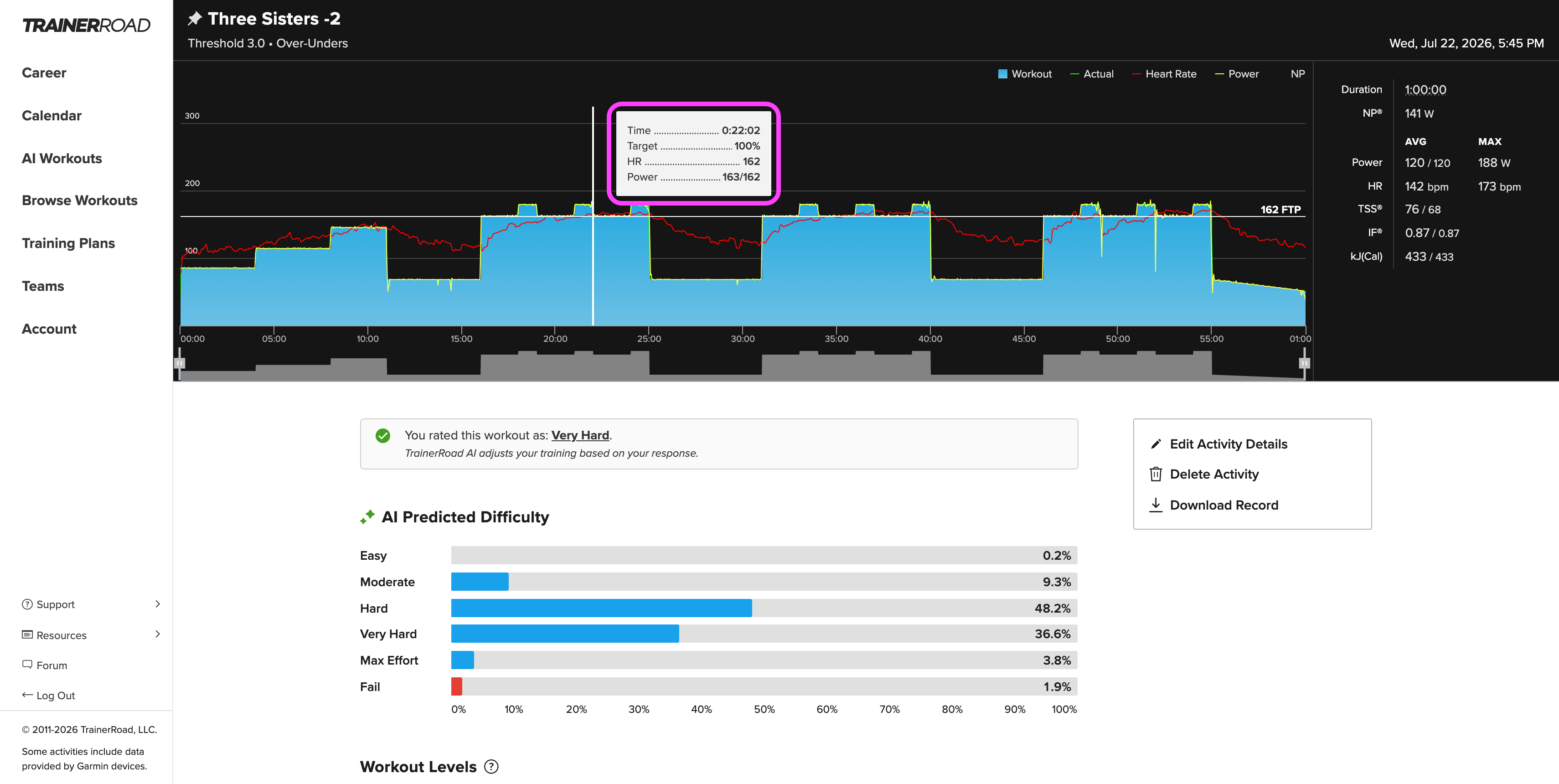The height and width of the screenshot is (784, 1559).
Task: Click the TSS value 76 / 68
Action: pyautogui.click(x=1423, y=209)
